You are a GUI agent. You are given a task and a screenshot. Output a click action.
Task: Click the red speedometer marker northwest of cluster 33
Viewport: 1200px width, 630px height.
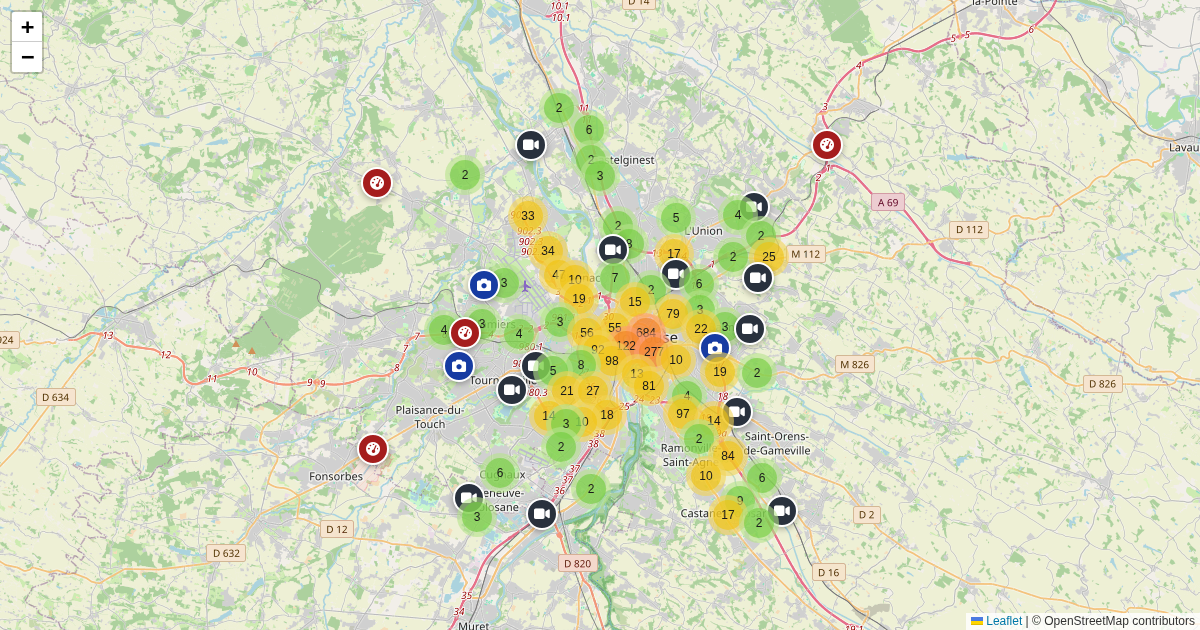tap(377, 183)
